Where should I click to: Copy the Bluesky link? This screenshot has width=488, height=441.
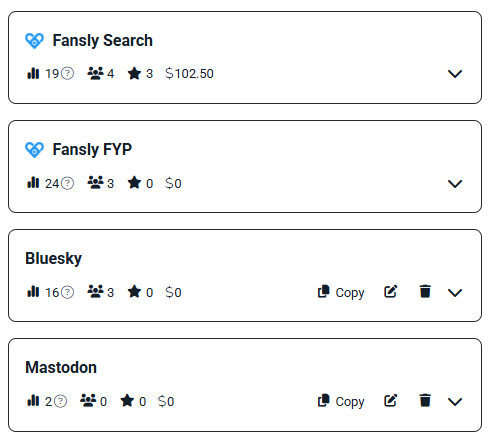[341, 292]
